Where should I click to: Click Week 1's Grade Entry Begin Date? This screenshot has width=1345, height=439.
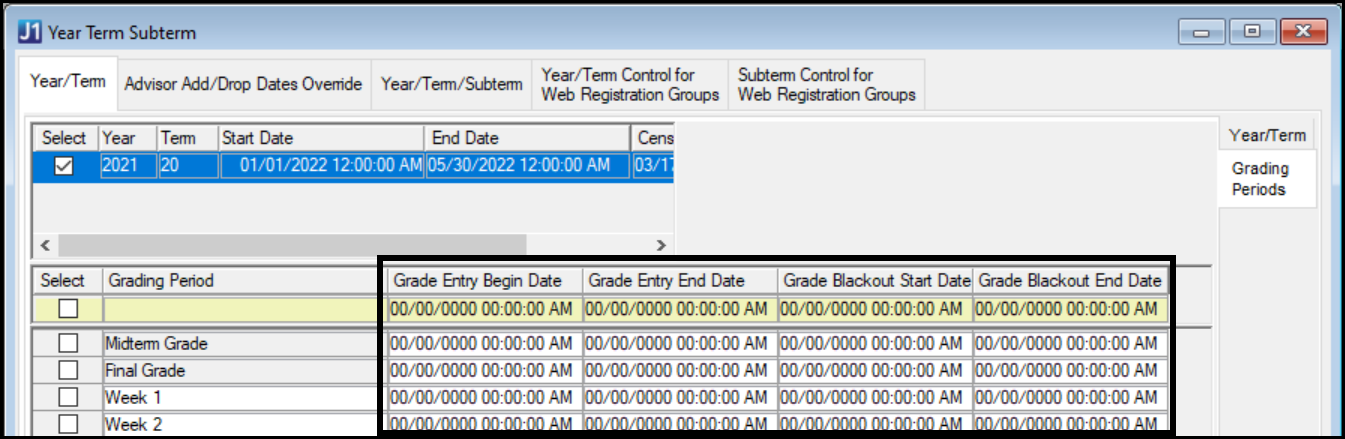click(x=485, y=398)
